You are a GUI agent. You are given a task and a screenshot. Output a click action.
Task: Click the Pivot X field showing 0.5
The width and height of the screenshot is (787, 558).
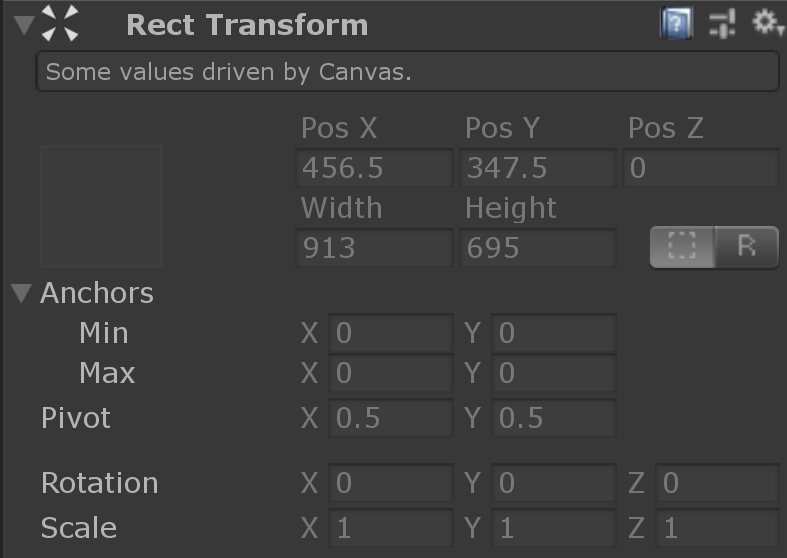391,417
